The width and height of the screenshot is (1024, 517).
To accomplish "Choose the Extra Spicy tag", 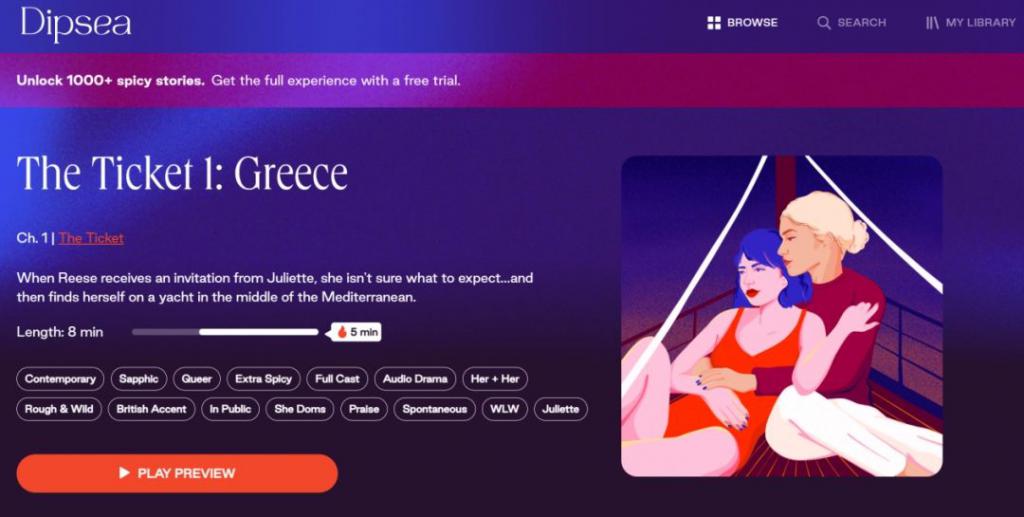I will coord(263,379).
